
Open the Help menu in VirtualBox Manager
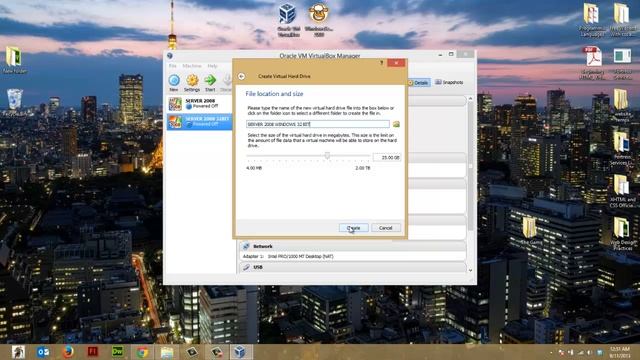coord(212,66)
